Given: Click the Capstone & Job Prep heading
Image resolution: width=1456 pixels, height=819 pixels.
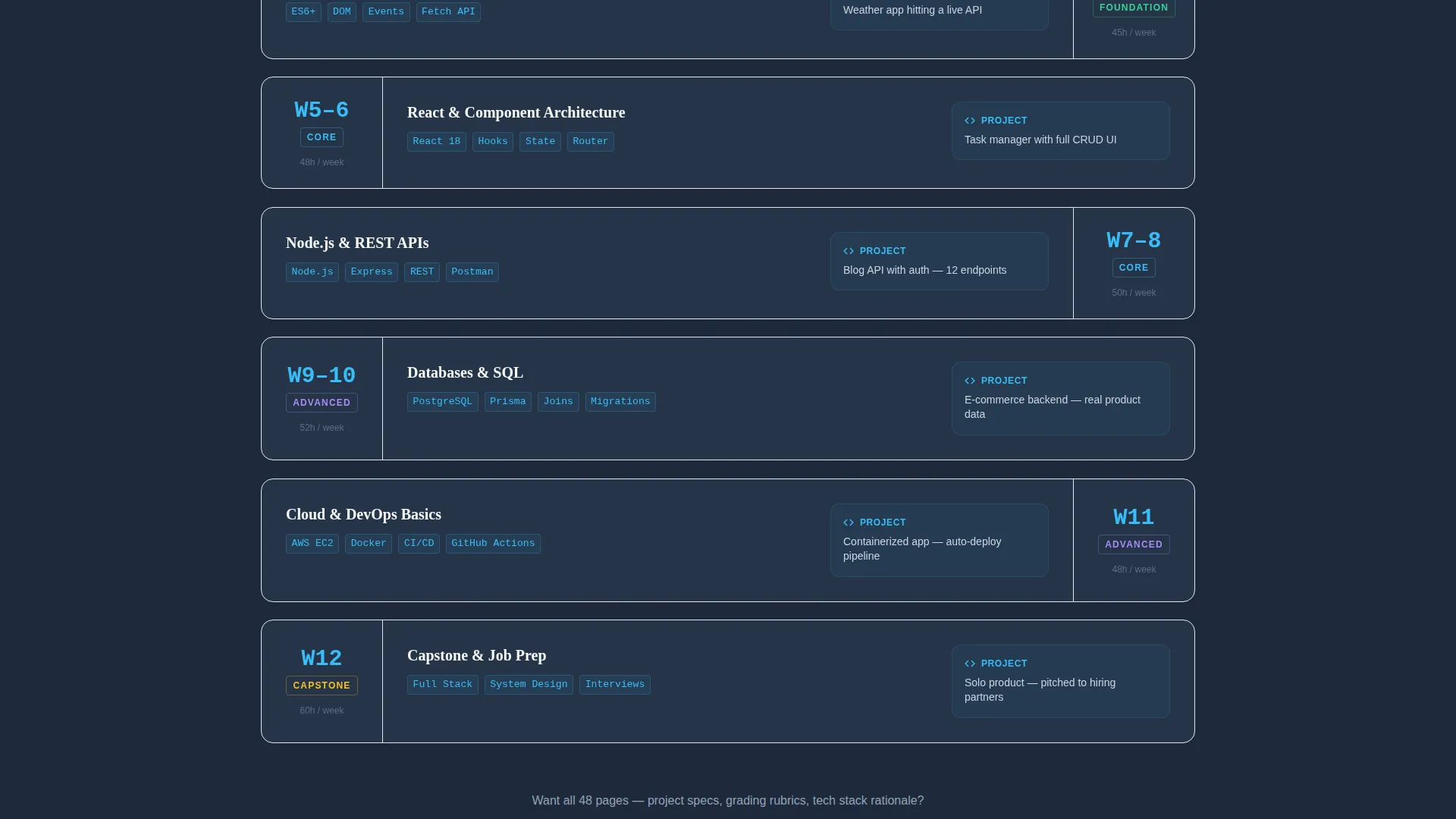Looking at the screenshot, I should tap(477, 655).
